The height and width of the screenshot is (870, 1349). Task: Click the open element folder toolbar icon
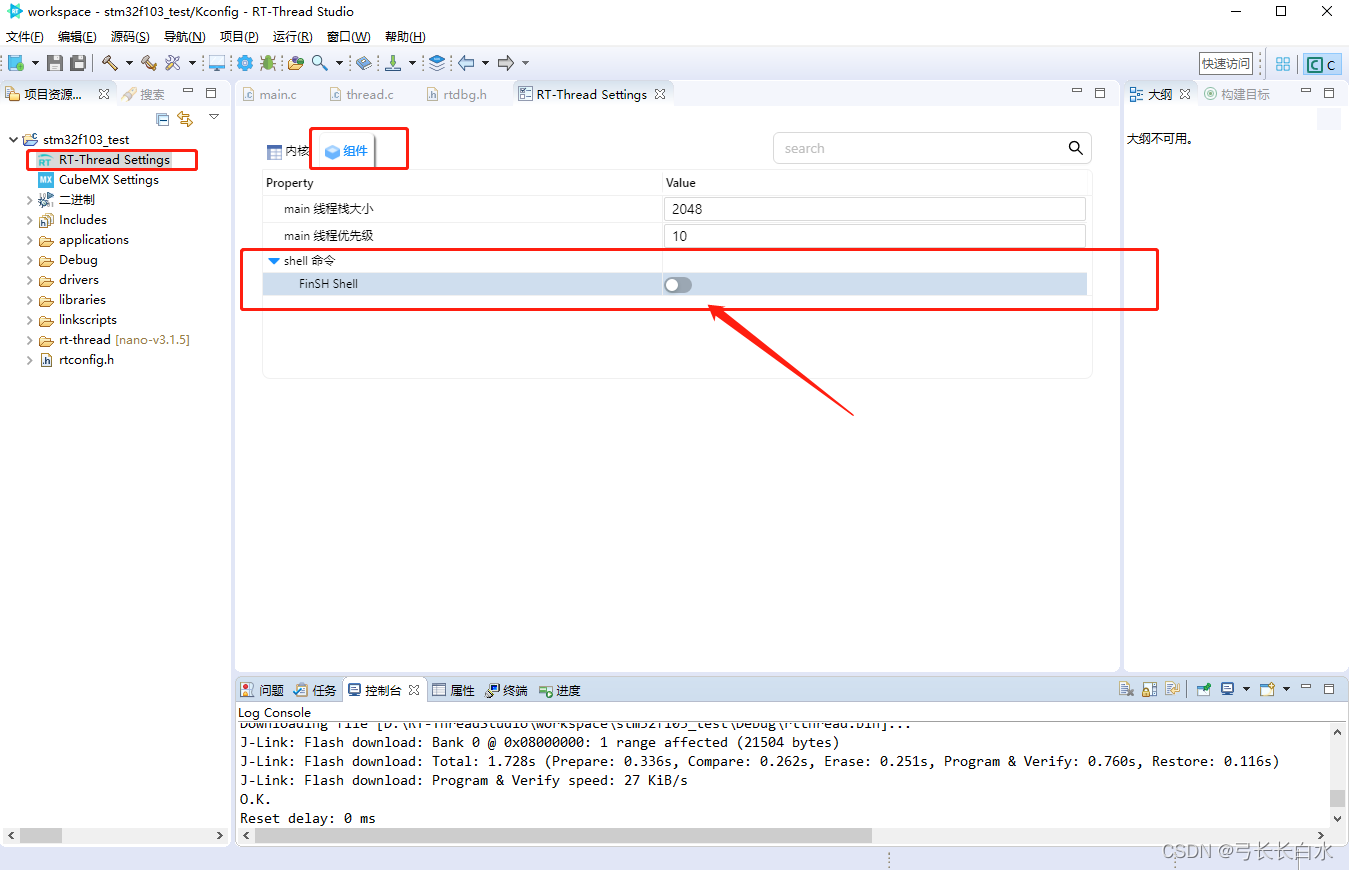coord(296,63)
